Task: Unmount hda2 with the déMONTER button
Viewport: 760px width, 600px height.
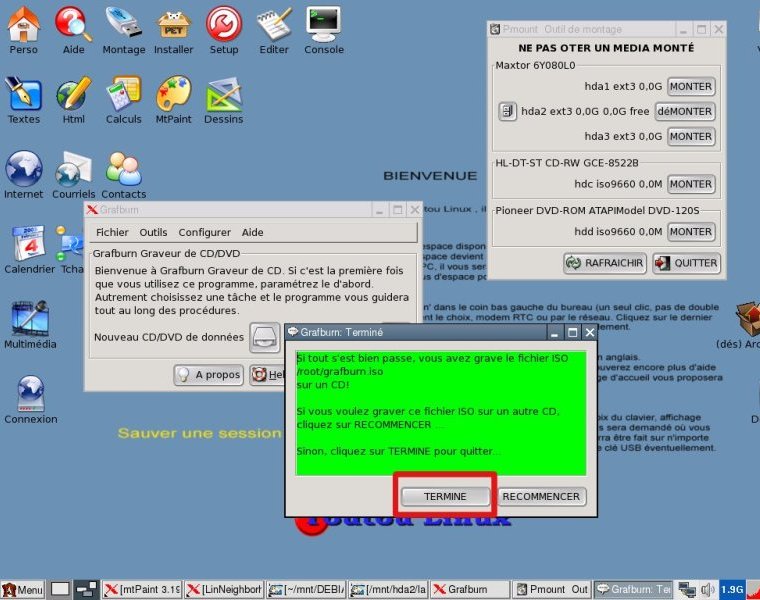Action: click(685, 111)
